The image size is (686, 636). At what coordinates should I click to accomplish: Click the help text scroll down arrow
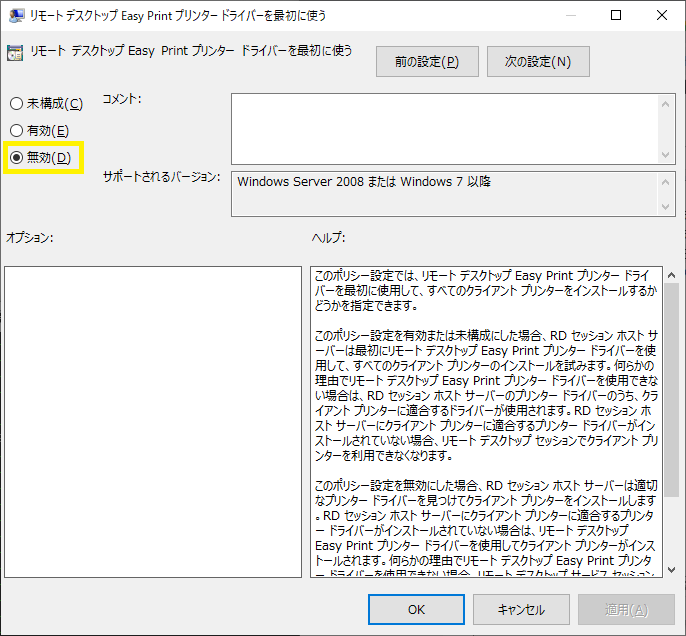(x=672, y=570)
